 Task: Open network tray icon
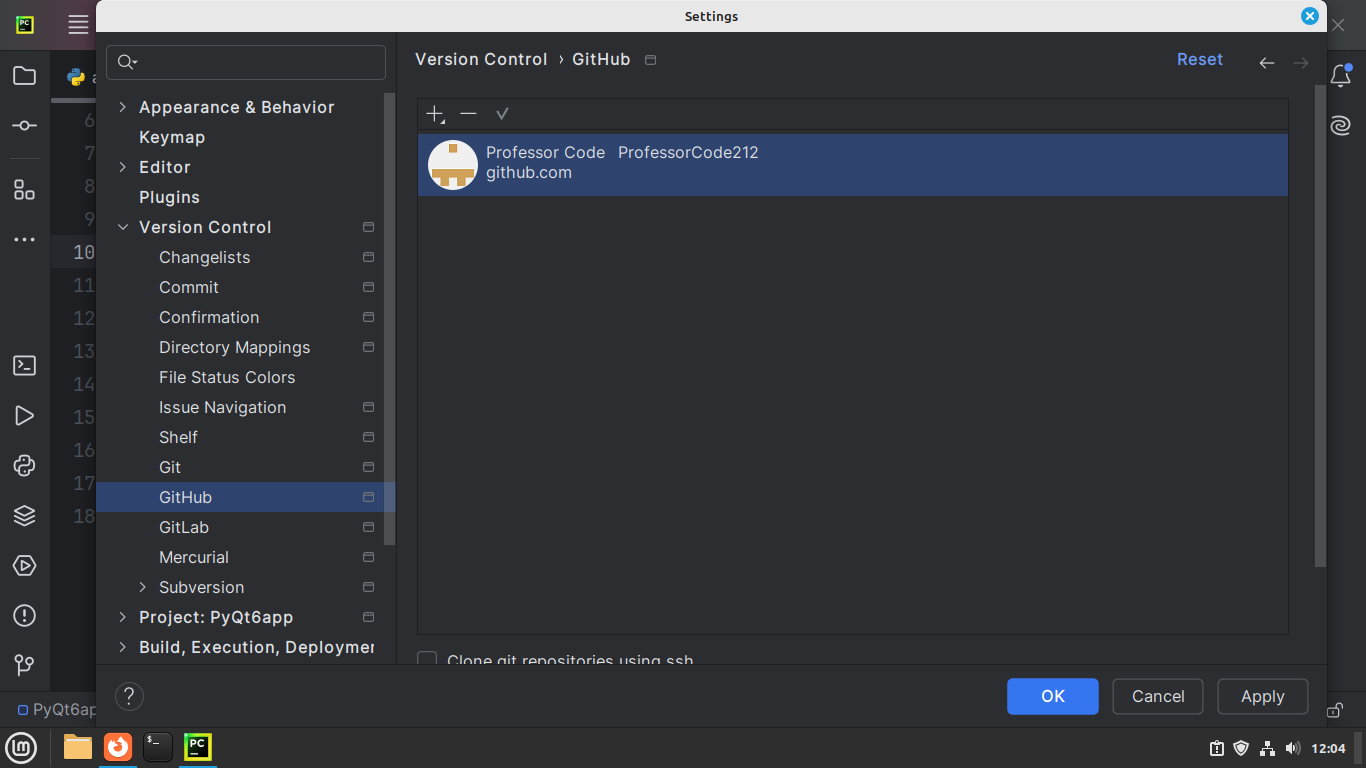coord(1267,748)
